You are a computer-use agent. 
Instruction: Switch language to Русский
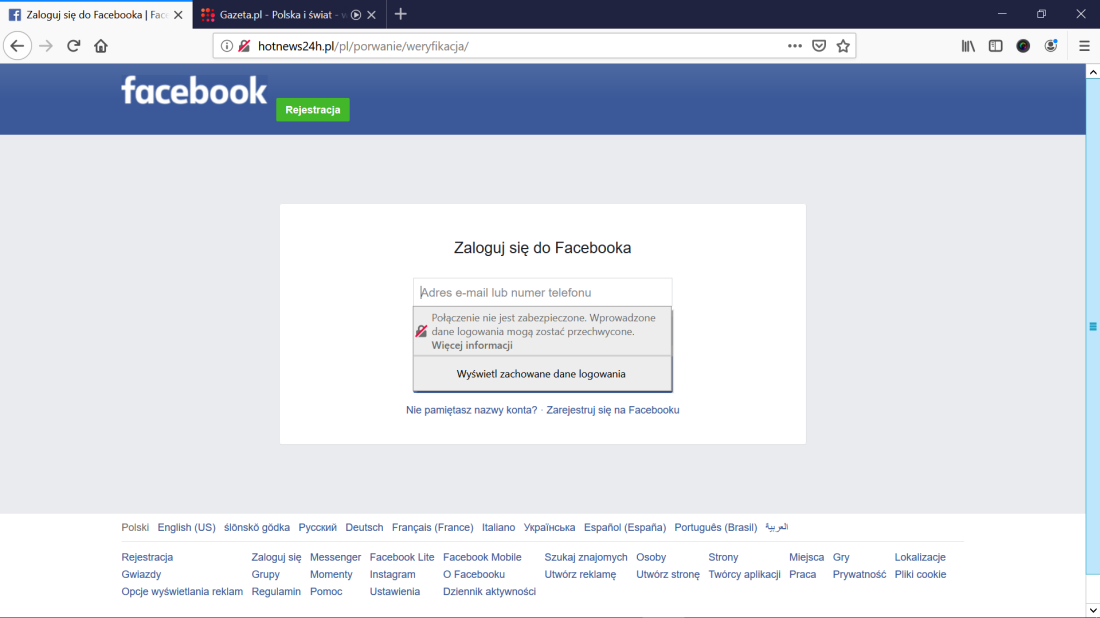point(317,528)
